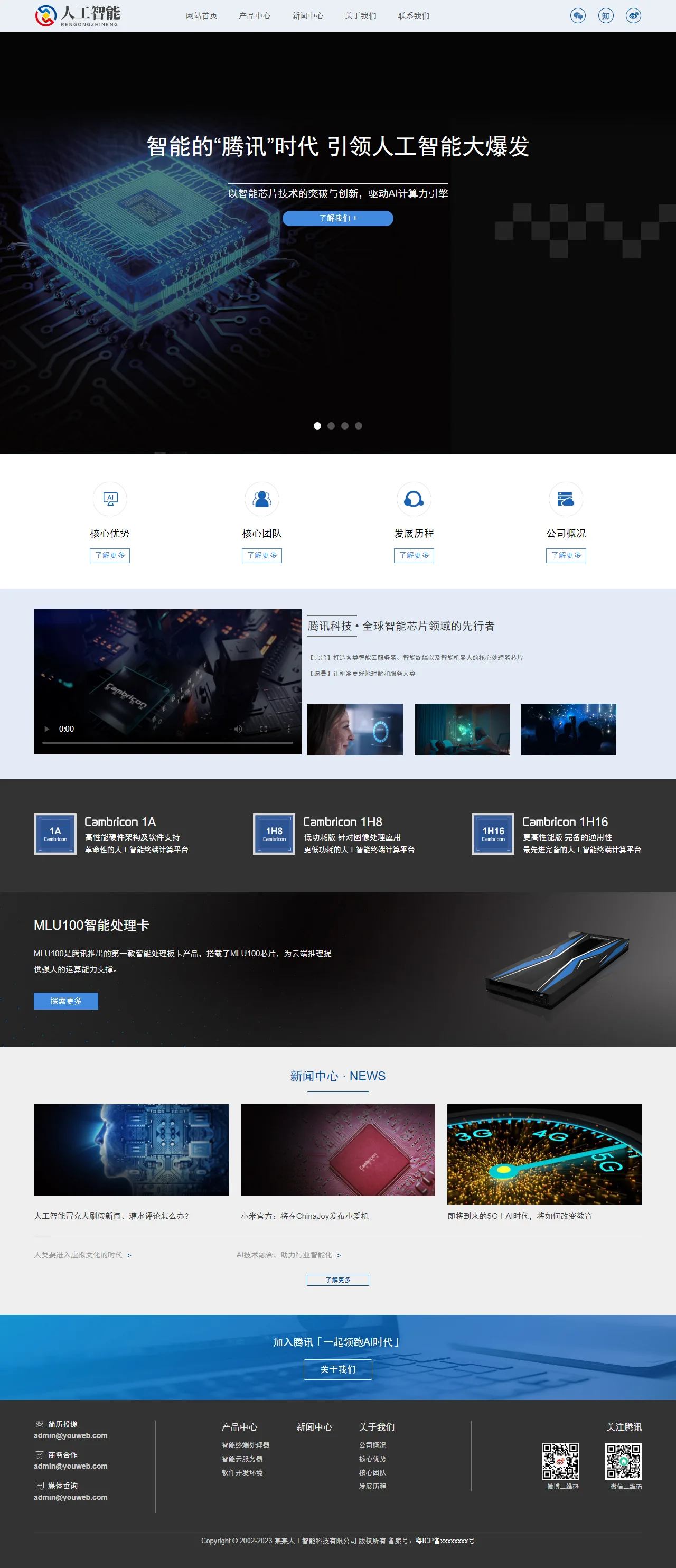Open the Weibo icon in the header

coord(633,16)
